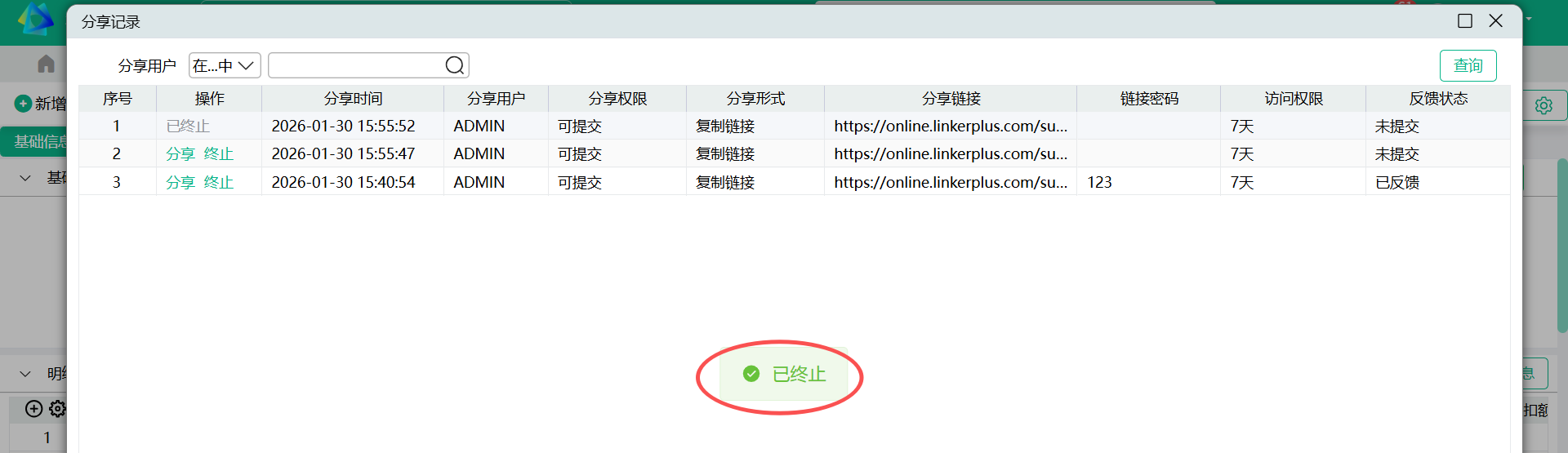Viewport: 1568px width, 453px height.
Task: Click the search magnifier icon
Action: 455,65
